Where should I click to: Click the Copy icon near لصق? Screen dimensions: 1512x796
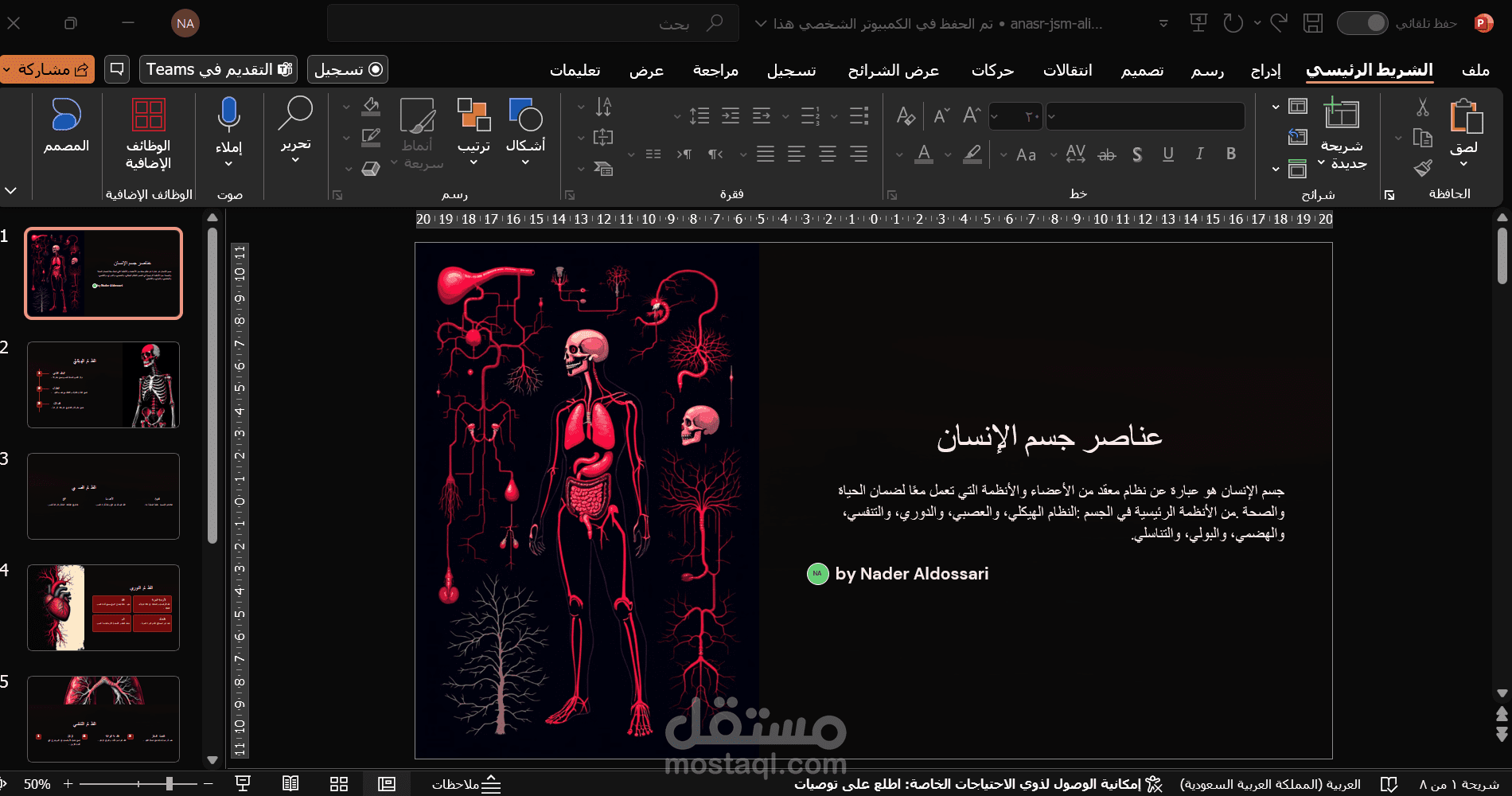[1424, 137]
